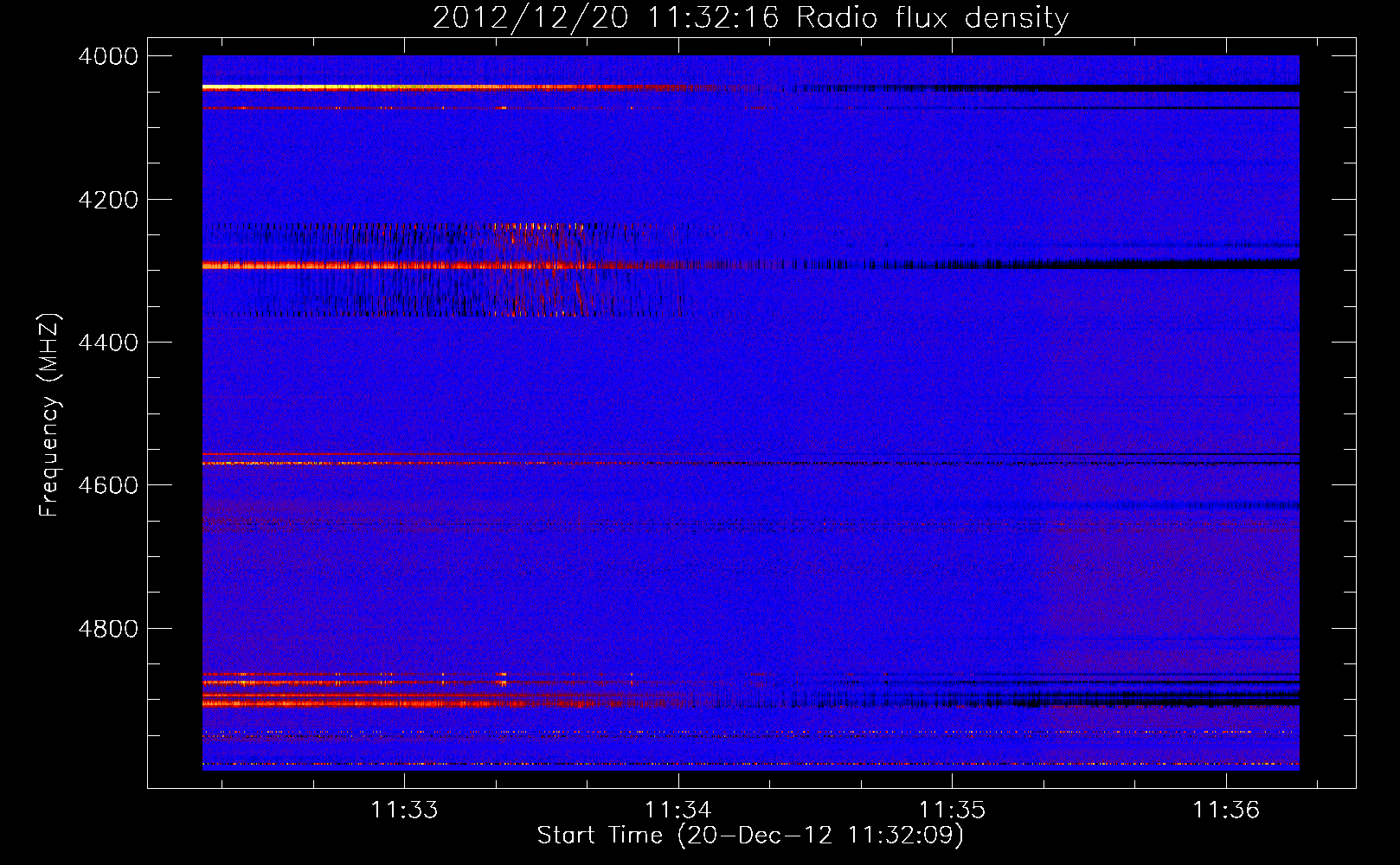Click the 11:35 time tick label
The image size is (1400, 865).
pos(952,810)
